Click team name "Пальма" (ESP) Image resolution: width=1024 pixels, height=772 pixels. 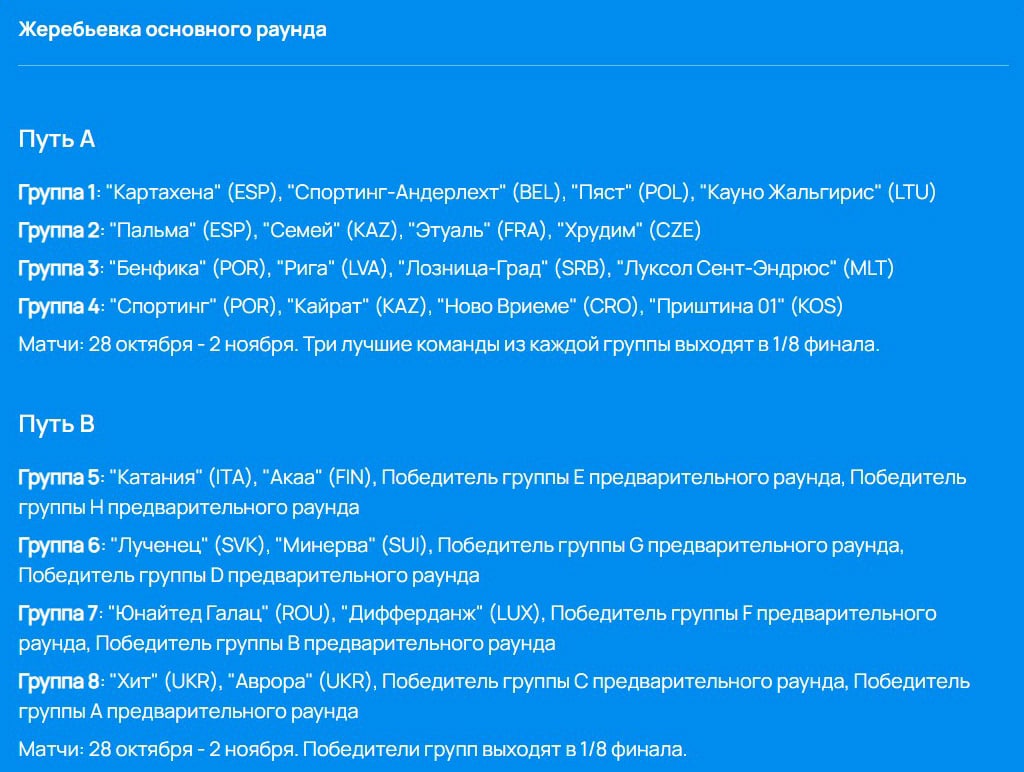click(152, 230)
